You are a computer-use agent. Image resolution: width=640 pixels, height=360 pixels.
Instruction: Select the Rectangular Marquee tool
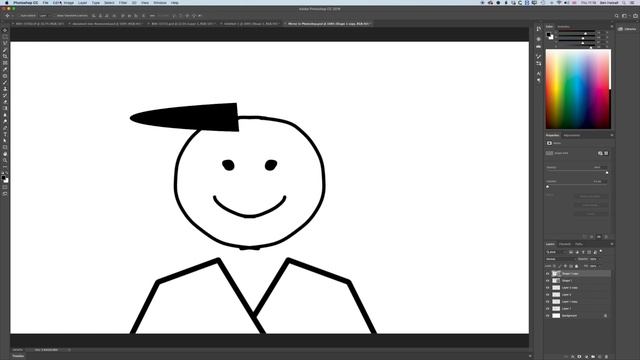coord(5,37)
